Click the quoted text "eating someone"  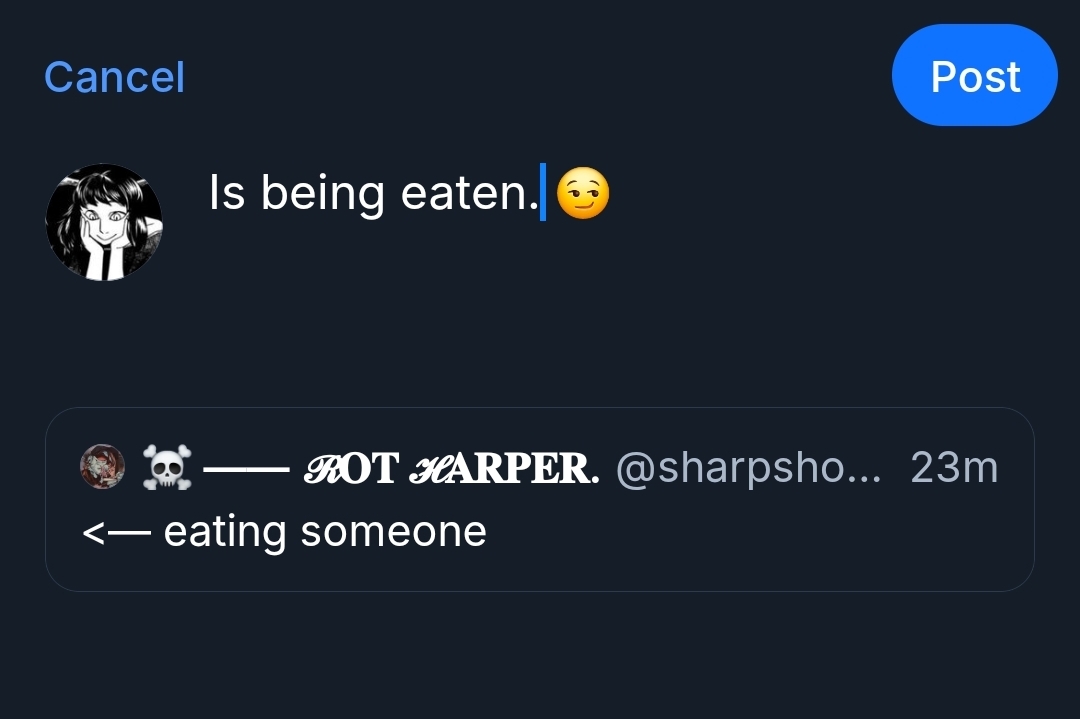(x=325, y=531)
